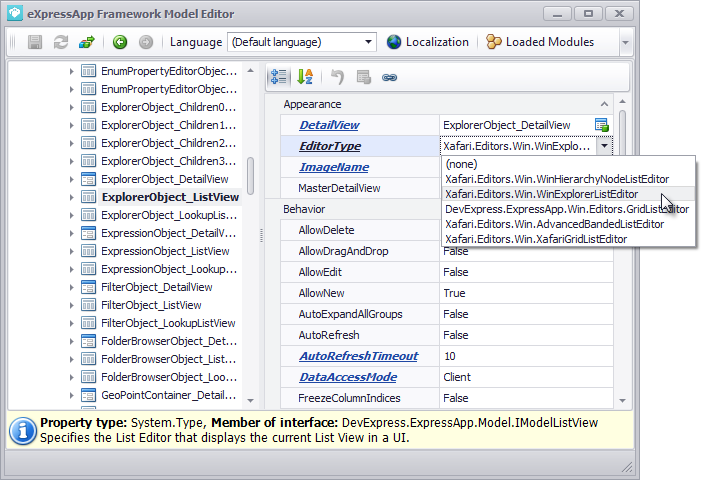
Task: Click the EditorType property link
Action: [330, 146]
